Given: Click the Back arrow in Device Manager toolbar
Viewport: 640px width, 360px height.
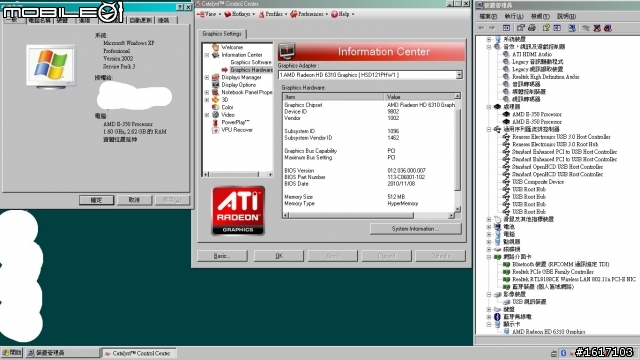Looking at the screenshot, I should pos(481,28).
